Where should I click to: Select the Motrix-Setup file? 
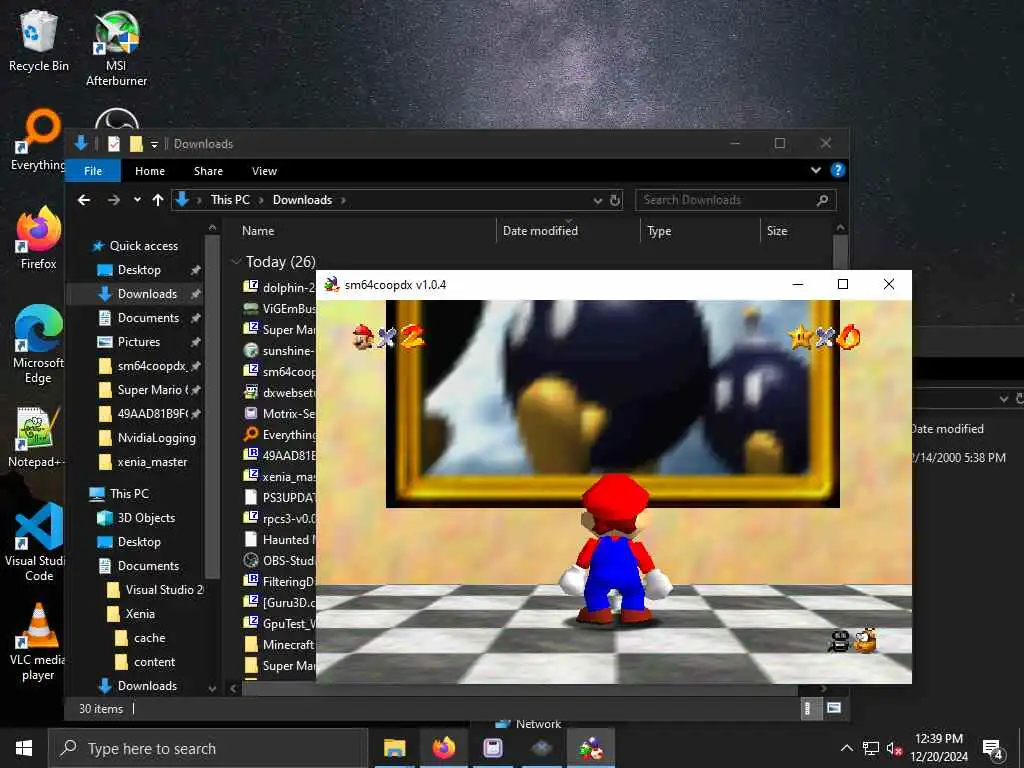click(280, 413)
